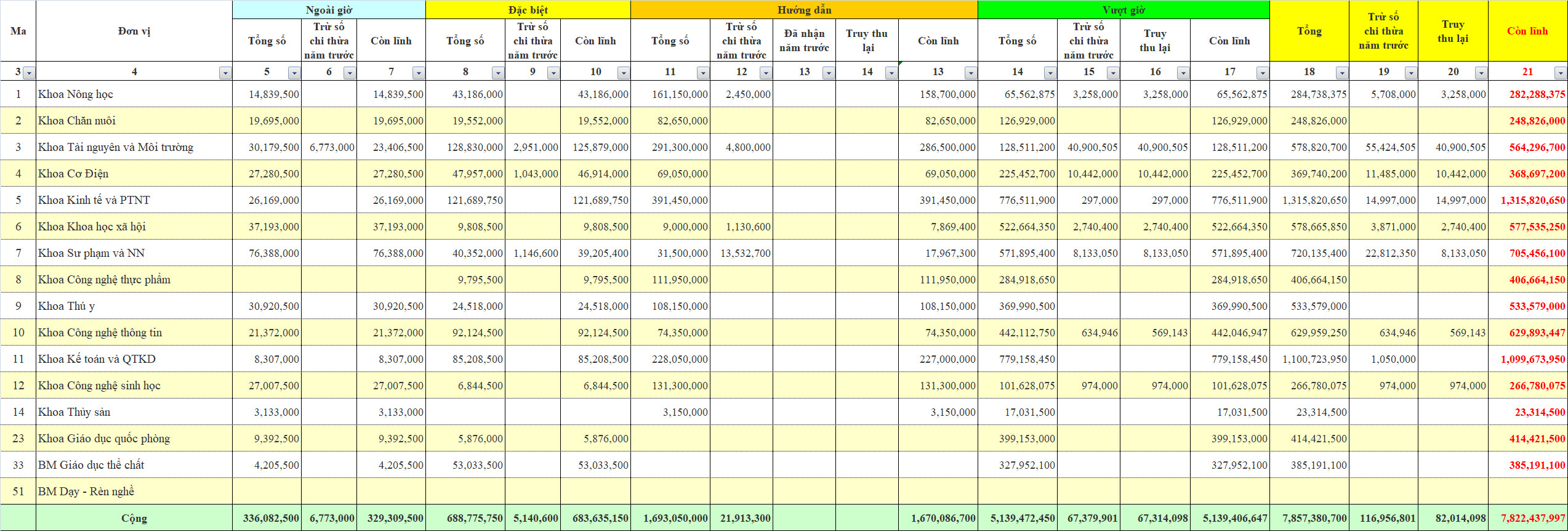Click the red value "282,288,375"
Image resolution: width=1568 pixels, height=531 pixels.
click(1528, 94)
